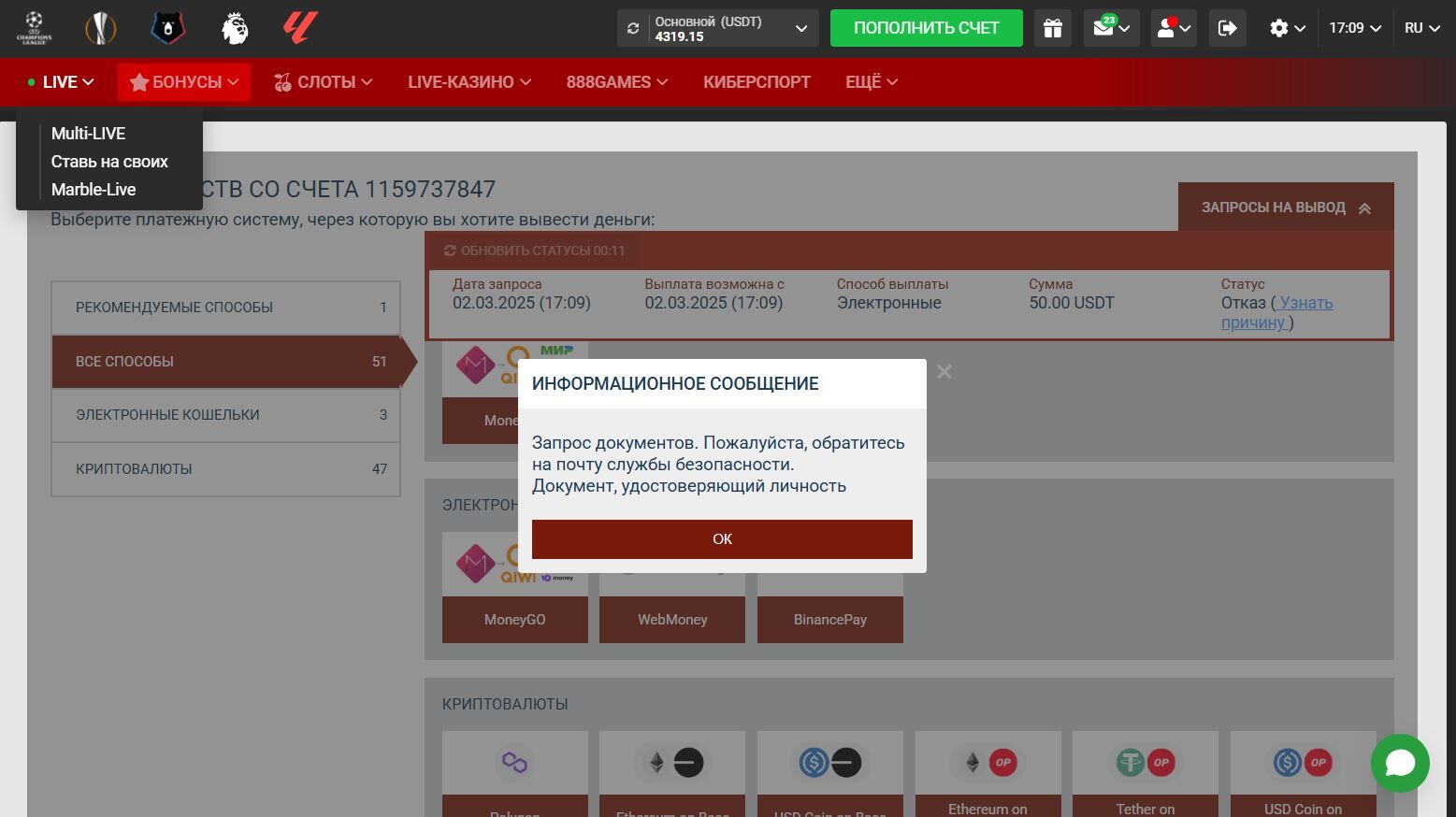Open the green live chat bubble
The width and height of the screenshot is (1456, 817).
tap(1400, 763)
